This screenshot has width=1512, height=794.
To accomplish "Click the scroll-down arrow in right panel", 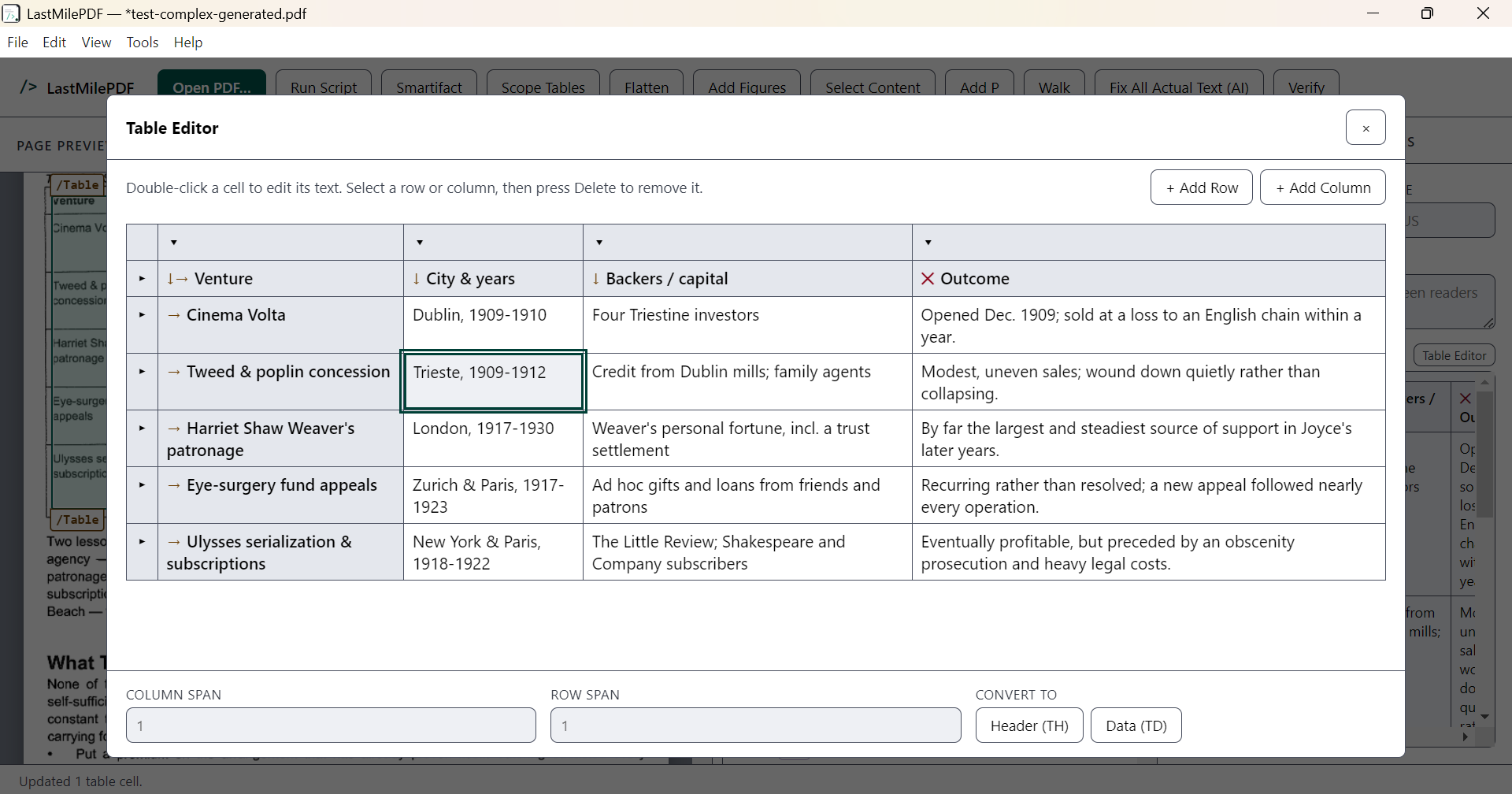I will (1484, 717).
